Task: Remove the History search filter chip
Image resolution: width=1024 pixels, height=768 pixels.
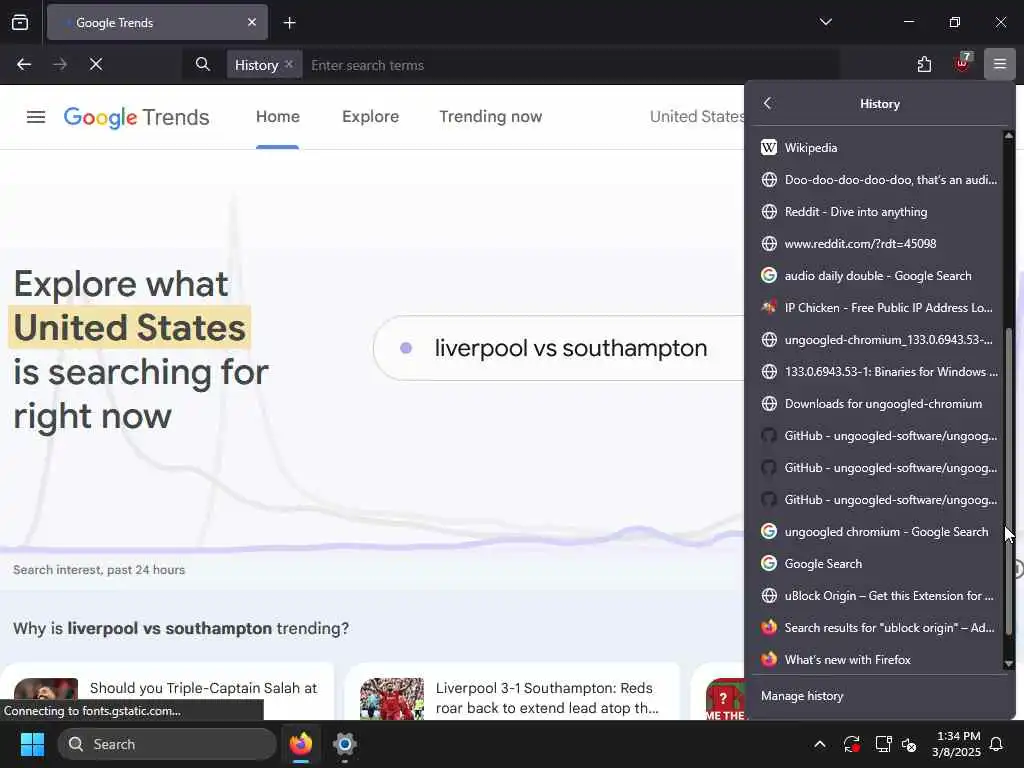Action: pyautogui.click(x=289, y=64)
